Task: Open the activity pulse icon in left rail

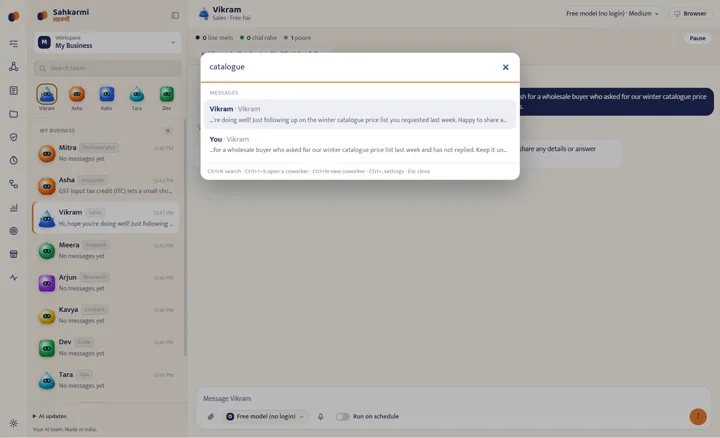Action: point(14,278)
